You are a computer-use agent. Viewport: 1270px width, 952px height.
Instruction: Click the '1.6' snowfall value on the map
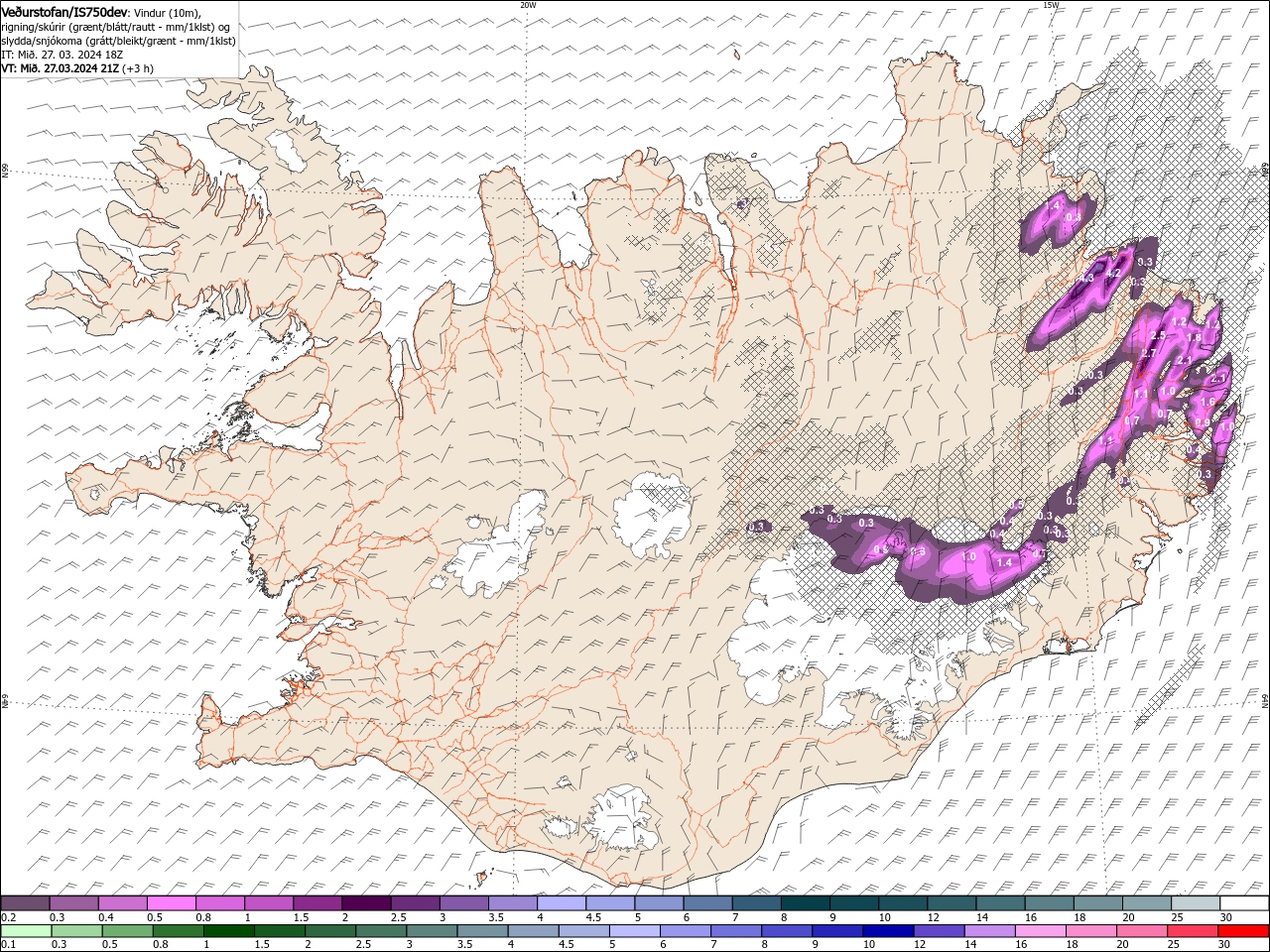[1207, 402]
